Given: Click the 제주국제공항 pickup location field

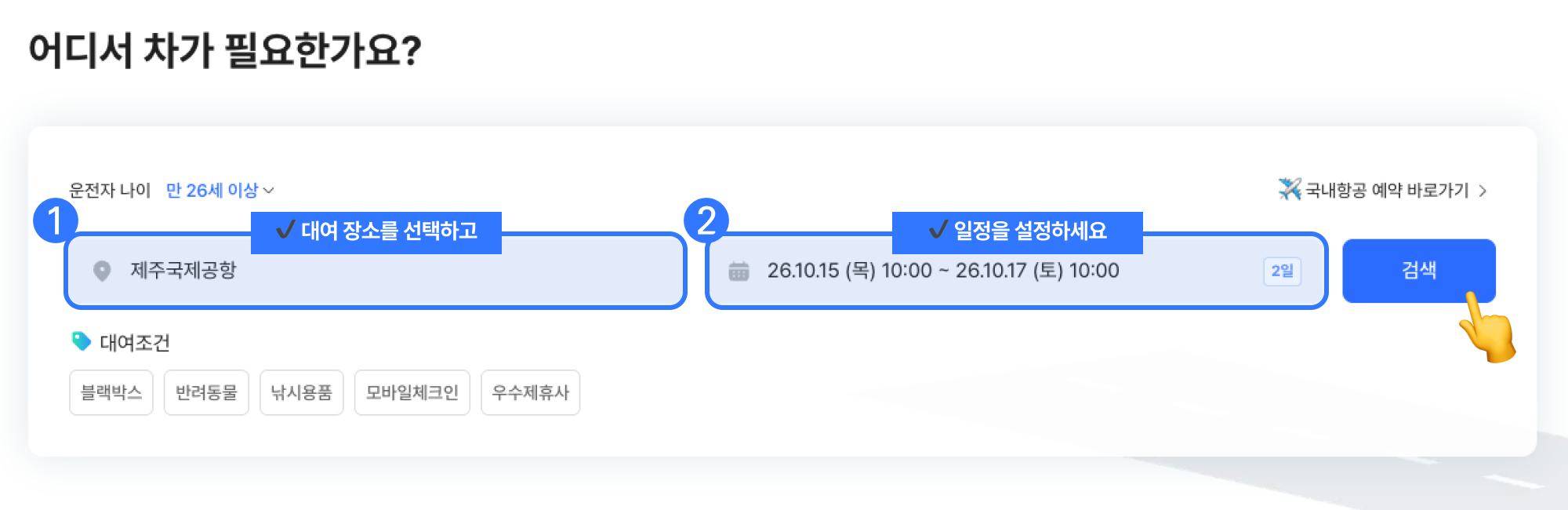Looking at the screenshot, I should [376, 271].
